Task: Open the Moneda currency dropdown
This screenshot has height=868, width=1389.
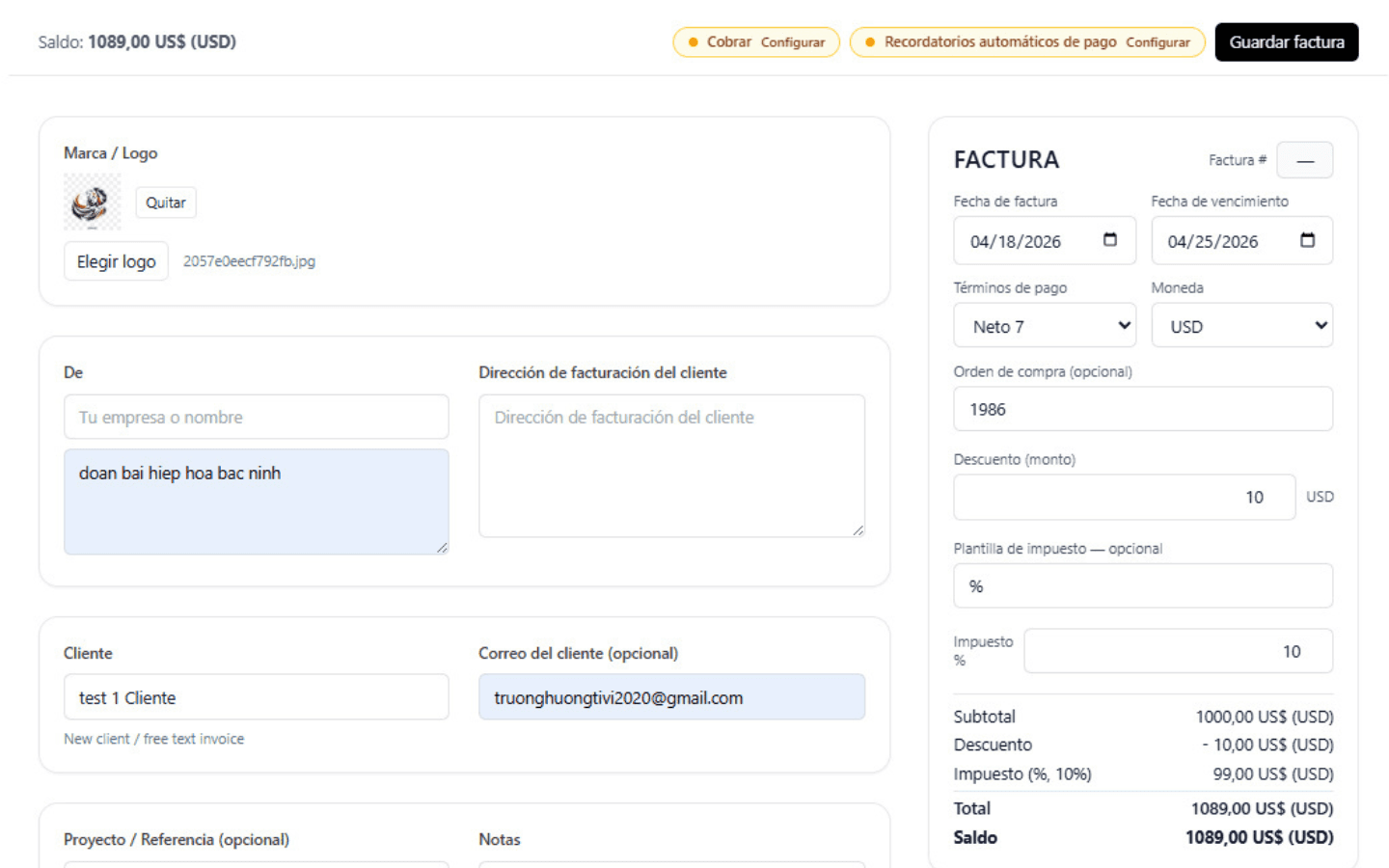Action: [1241, 326]
